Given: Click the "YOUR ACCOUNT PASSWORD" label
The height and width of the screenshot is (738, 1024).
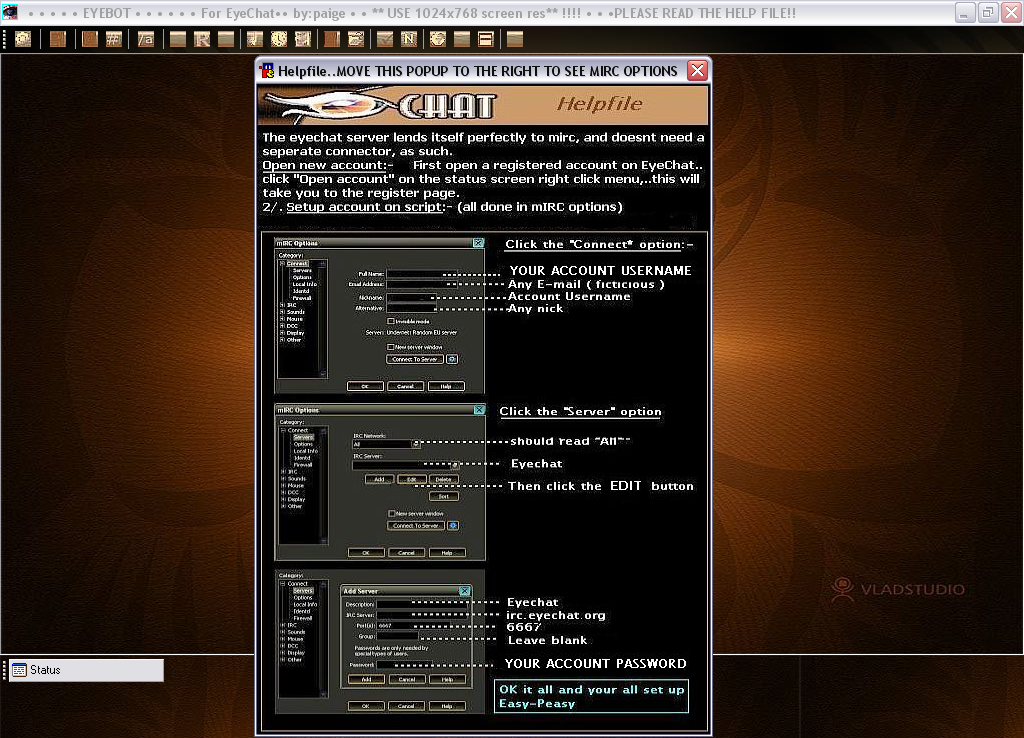Looking at the screenshot, I should click(596, 664).
